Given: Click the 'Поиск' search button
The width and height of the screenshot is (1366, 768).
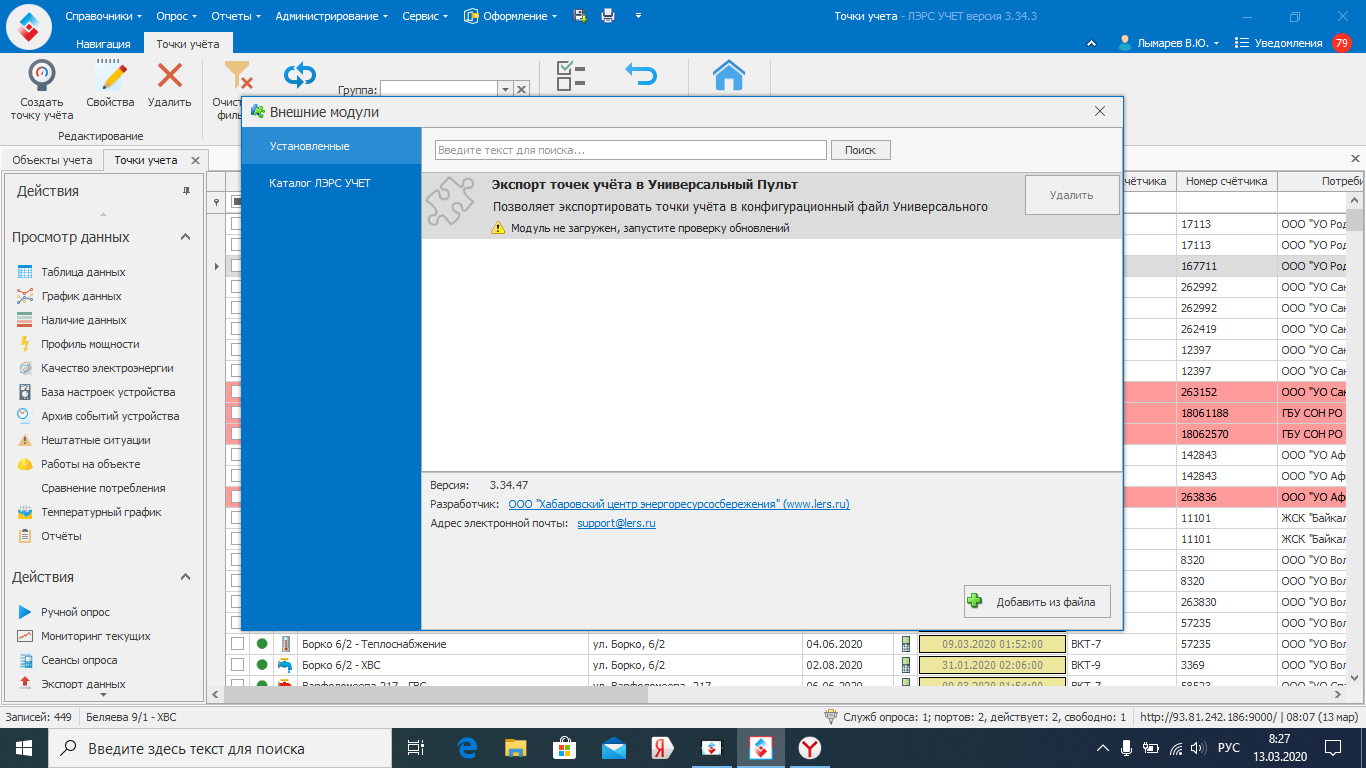Looking at the screenshot, I should (x=860, y=150).
